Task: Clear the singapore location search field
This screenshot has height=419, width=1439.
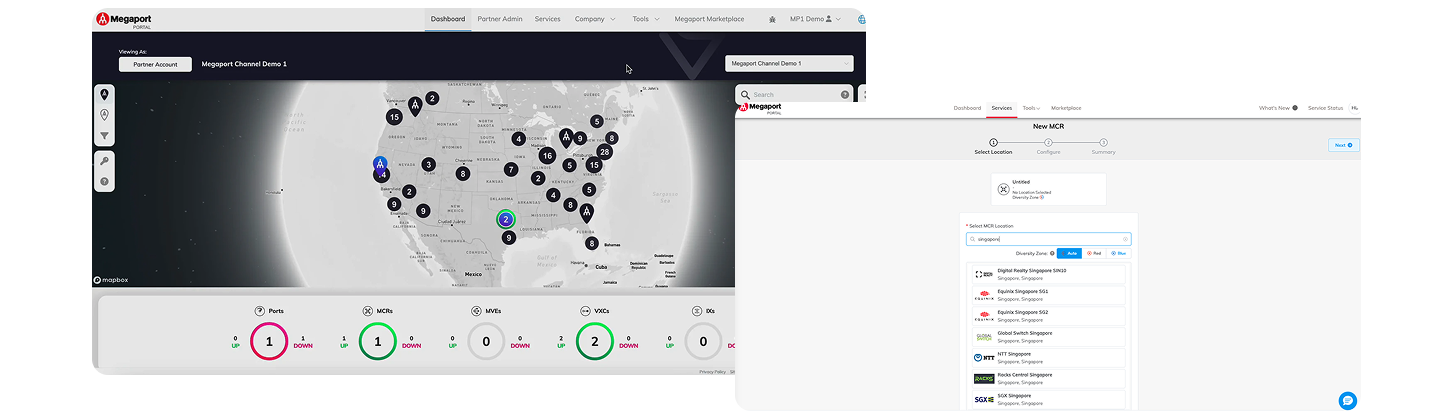Action: coord(1125,239)
